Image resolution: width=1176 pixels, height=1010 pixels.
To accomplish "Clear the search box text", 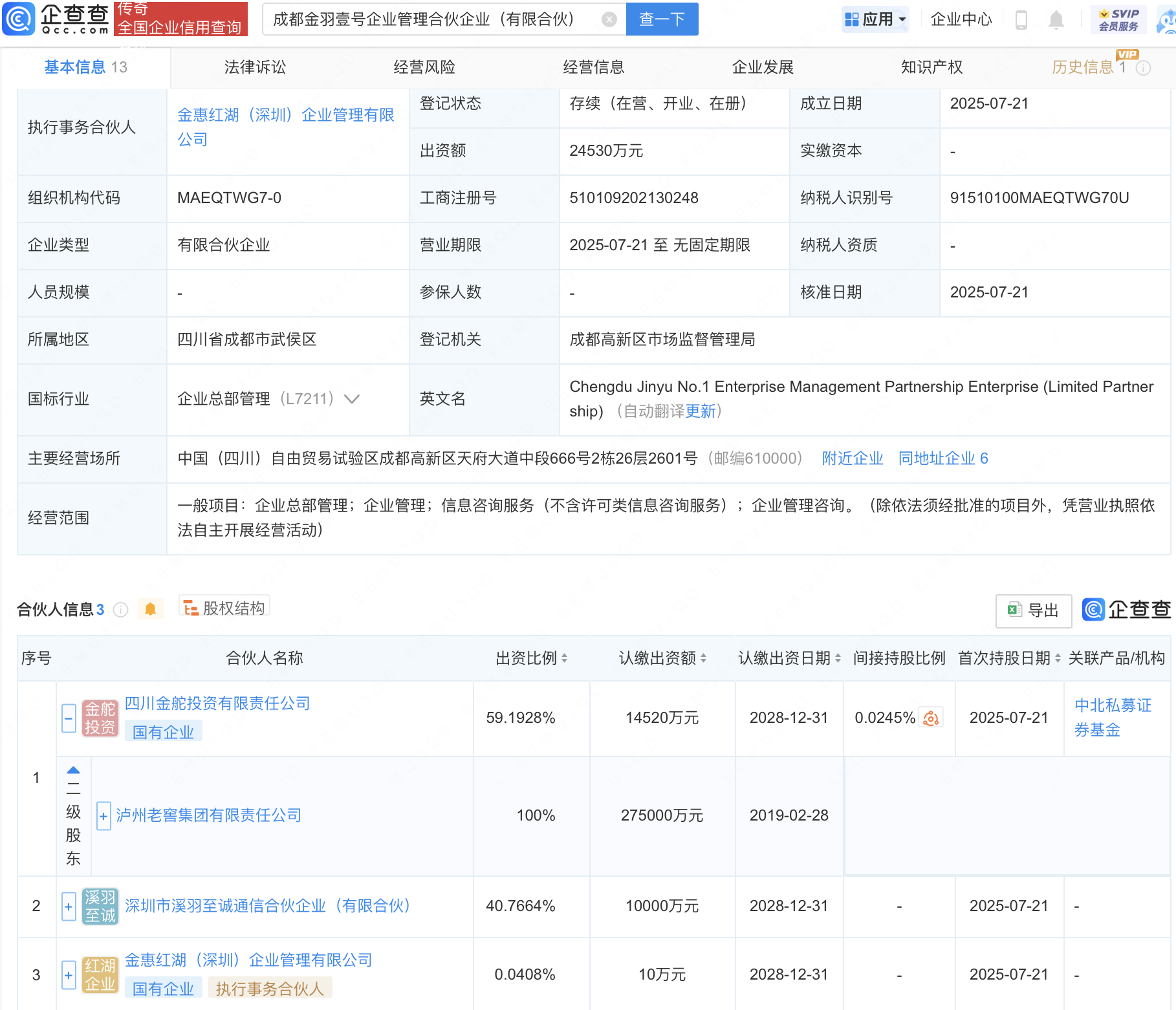I will coord(609,19).
